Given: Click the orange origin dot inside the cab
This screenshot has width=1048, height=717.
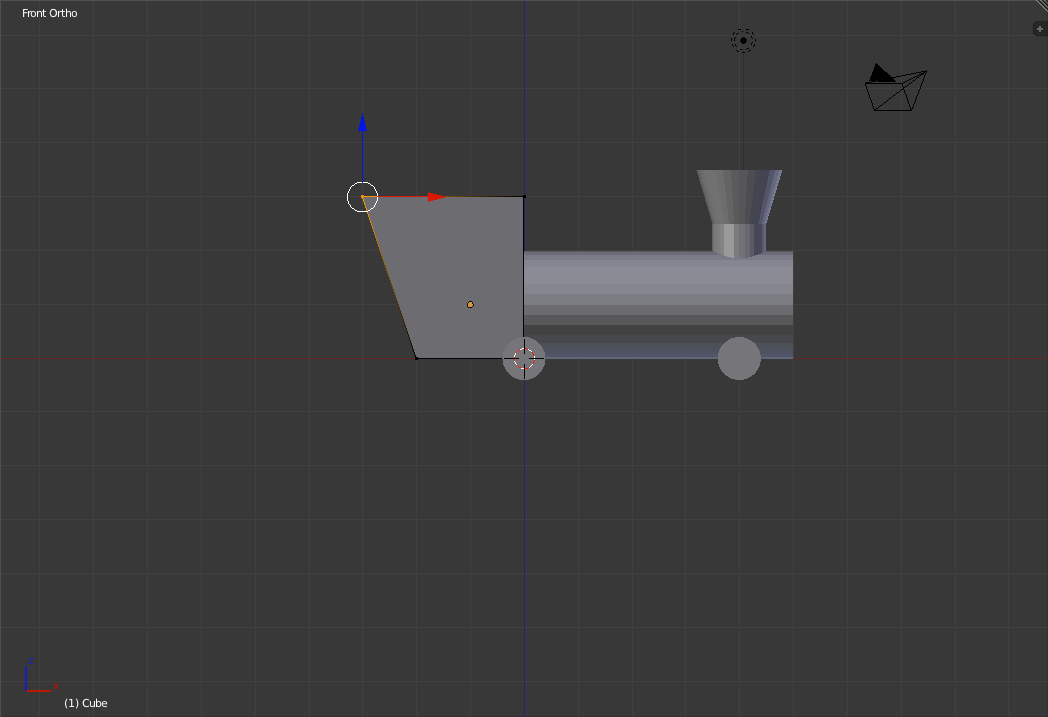Looking at the screenshot, I should pyautogui.click(x=470, y=305).
